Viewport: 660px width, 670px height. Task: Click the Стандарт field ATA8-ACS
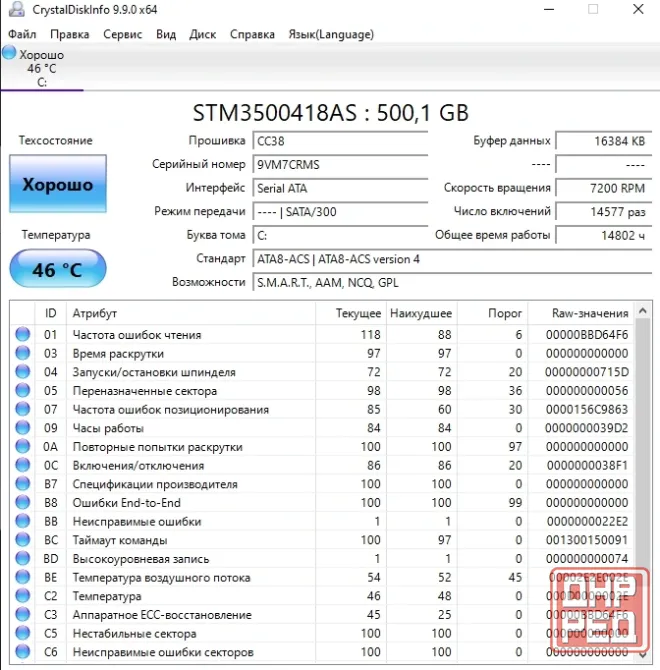click(452, 259)
